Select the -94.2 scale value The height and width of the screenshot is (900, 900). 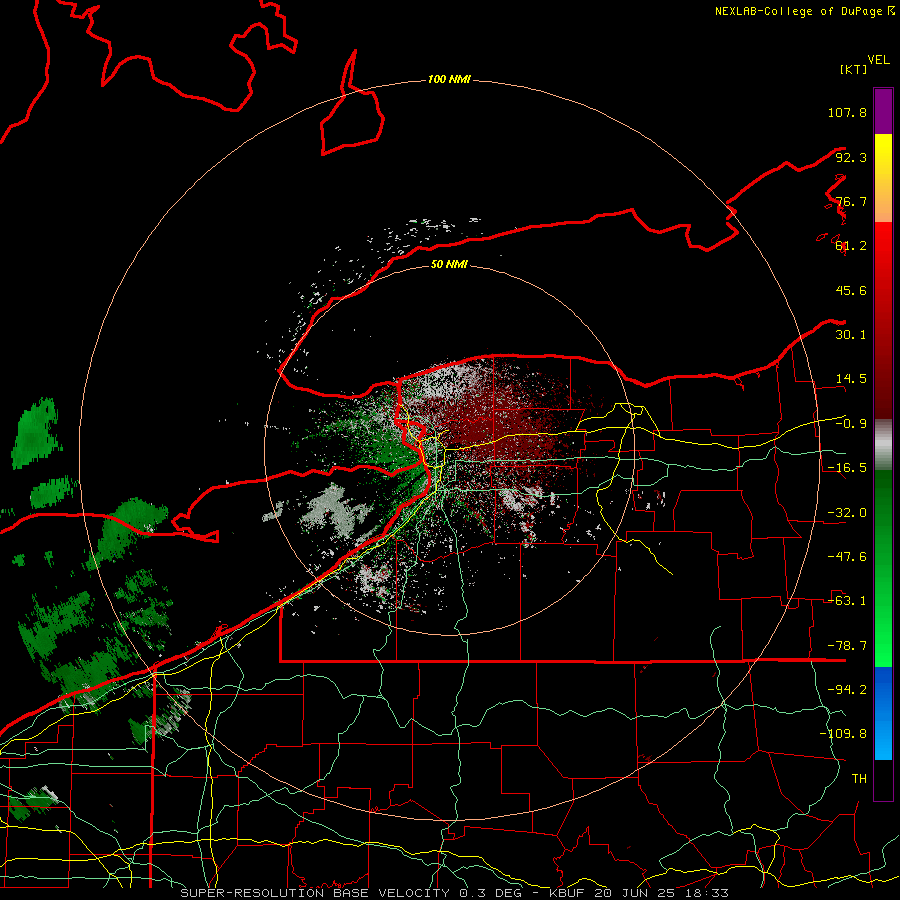847,690
